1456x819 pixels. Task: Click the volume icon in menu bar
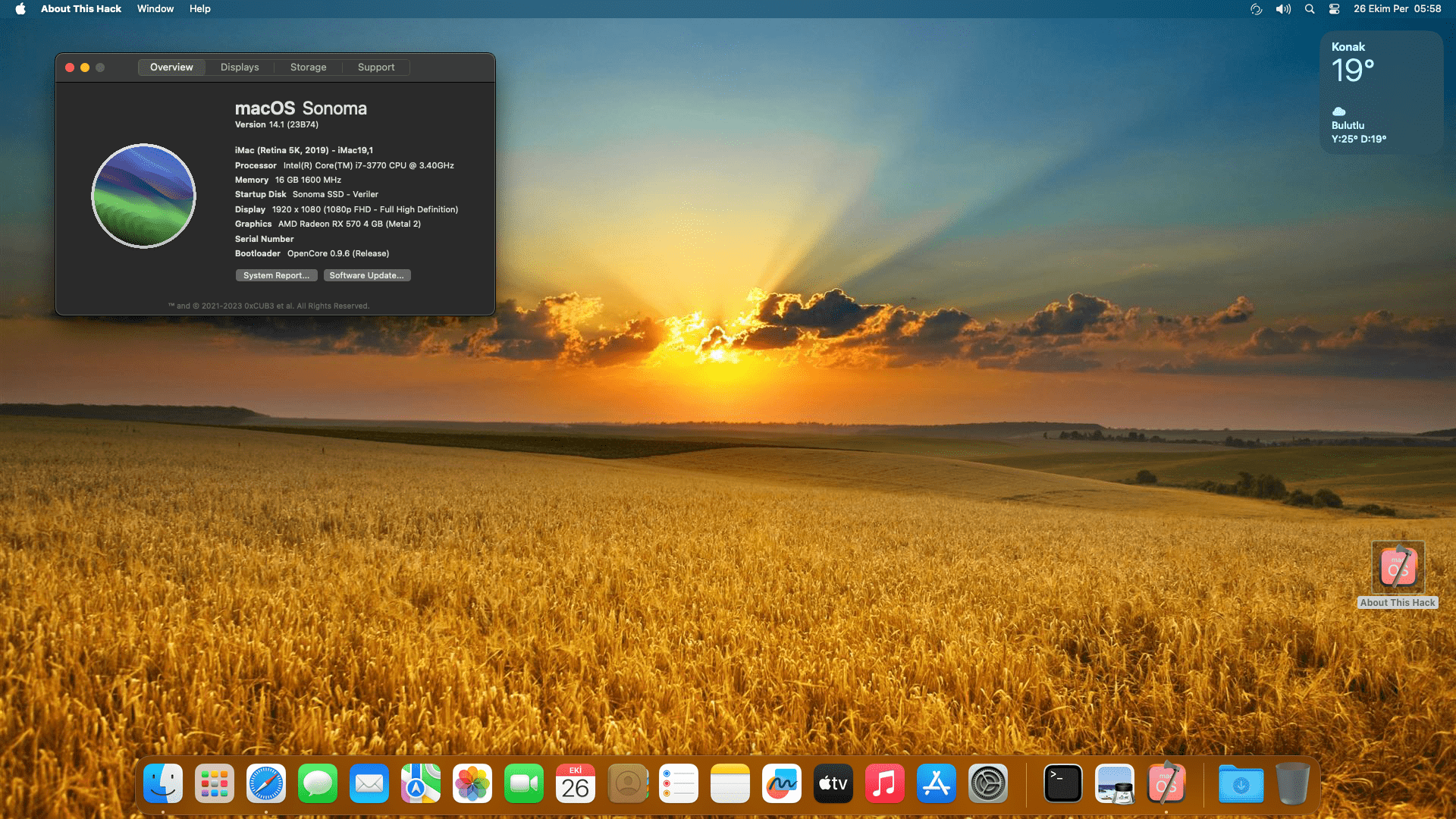pos(1283,9)
